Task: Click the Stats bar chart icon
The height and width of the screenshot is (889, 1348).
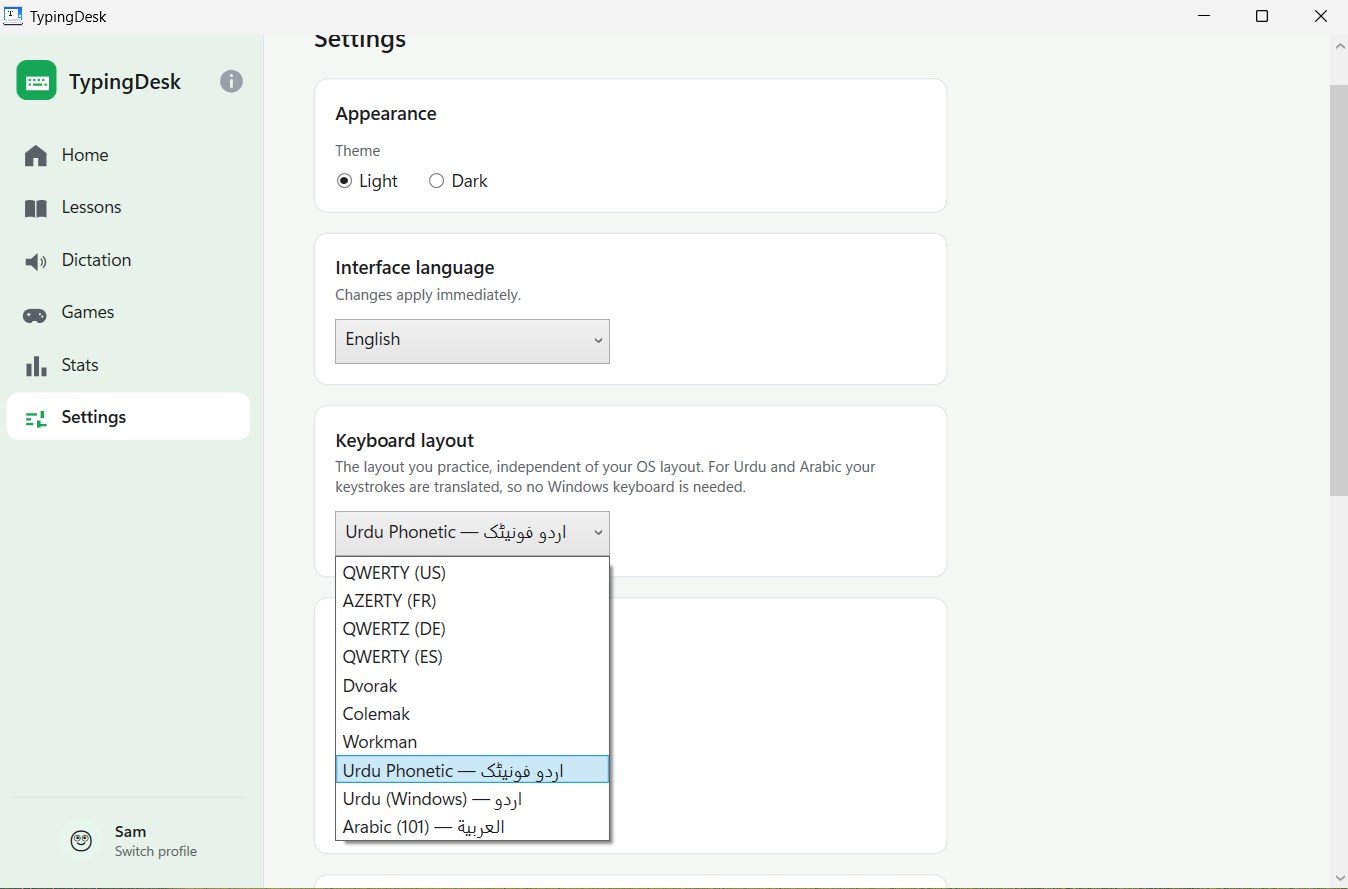Action: click(36, 365)
